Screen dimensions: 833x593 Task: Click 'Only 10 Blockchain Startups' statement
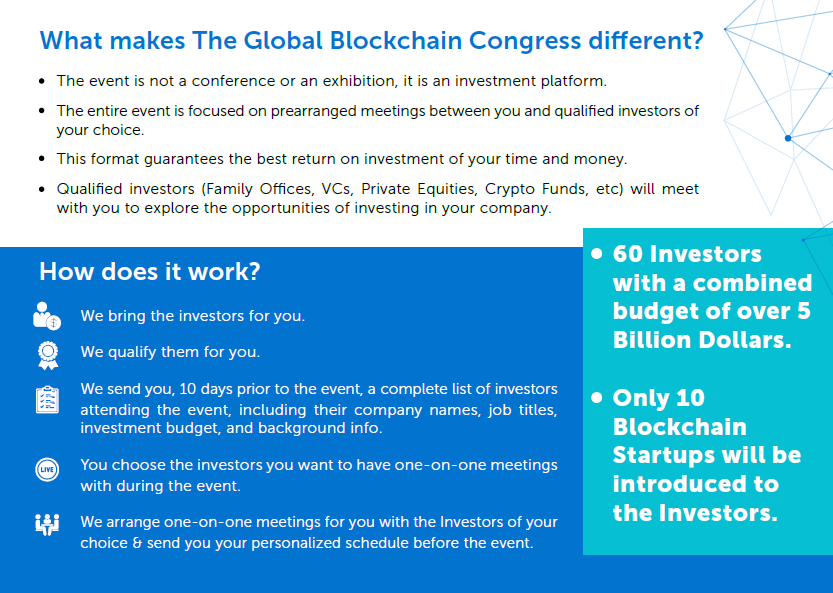(707, 455)
